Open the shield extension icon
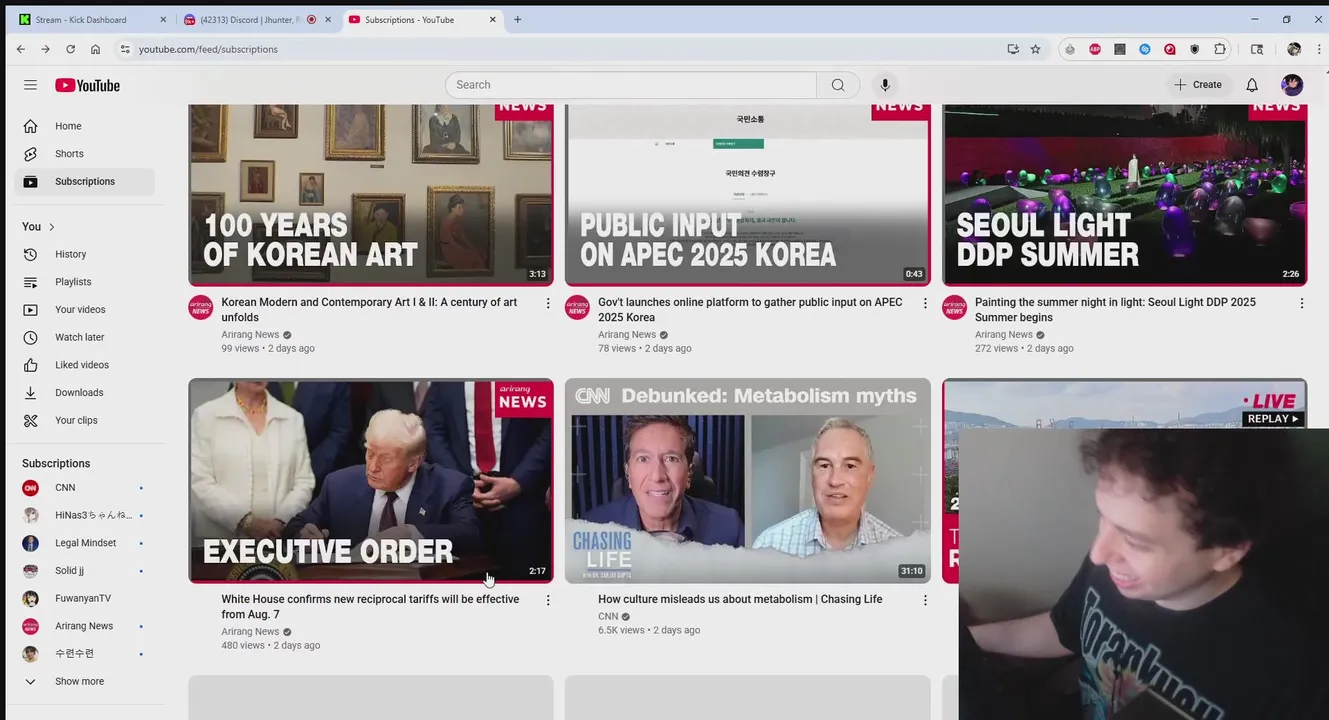This screenshot has height=720, width=1329. point(1195,49)
